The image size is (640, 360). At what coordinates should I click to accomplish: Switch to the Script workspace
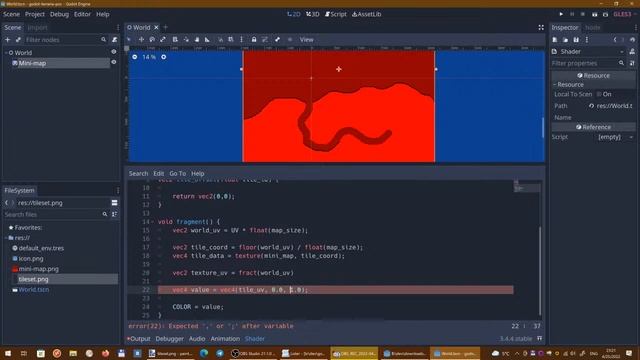pyautogui.click(x=336, y=14)
